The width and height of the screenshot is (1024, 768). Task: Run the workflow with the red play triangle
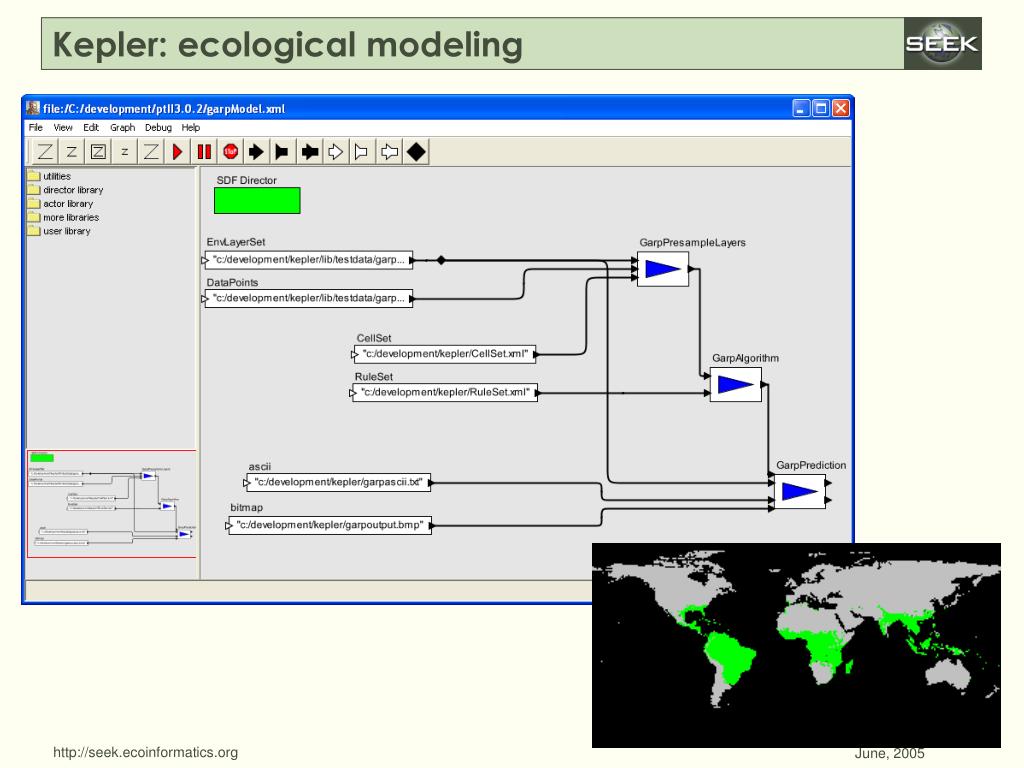177,152
